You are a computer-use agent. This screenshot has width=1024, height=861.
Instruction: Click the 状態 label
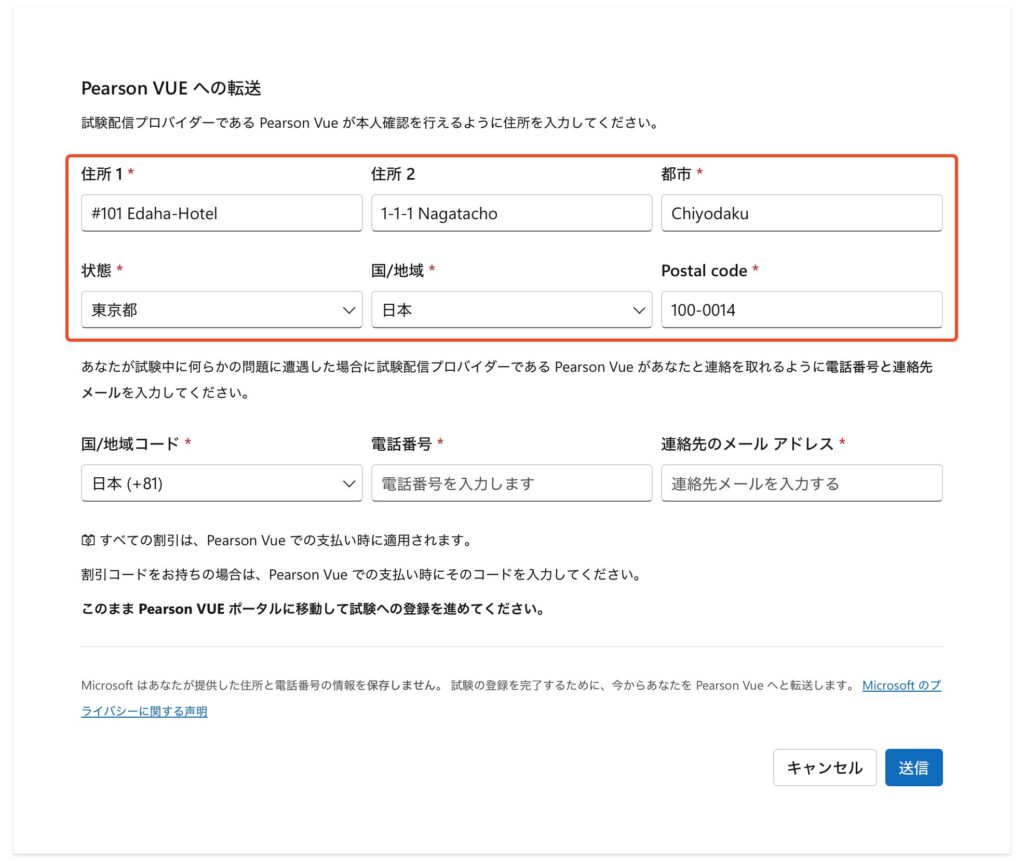(x=96, y=270)
